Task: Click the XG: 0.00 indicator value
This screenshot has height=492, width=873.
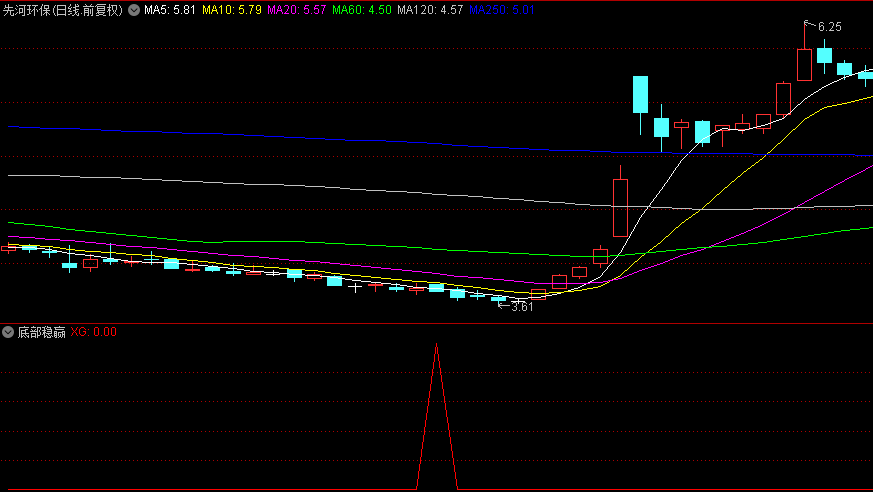Action: 94,332
